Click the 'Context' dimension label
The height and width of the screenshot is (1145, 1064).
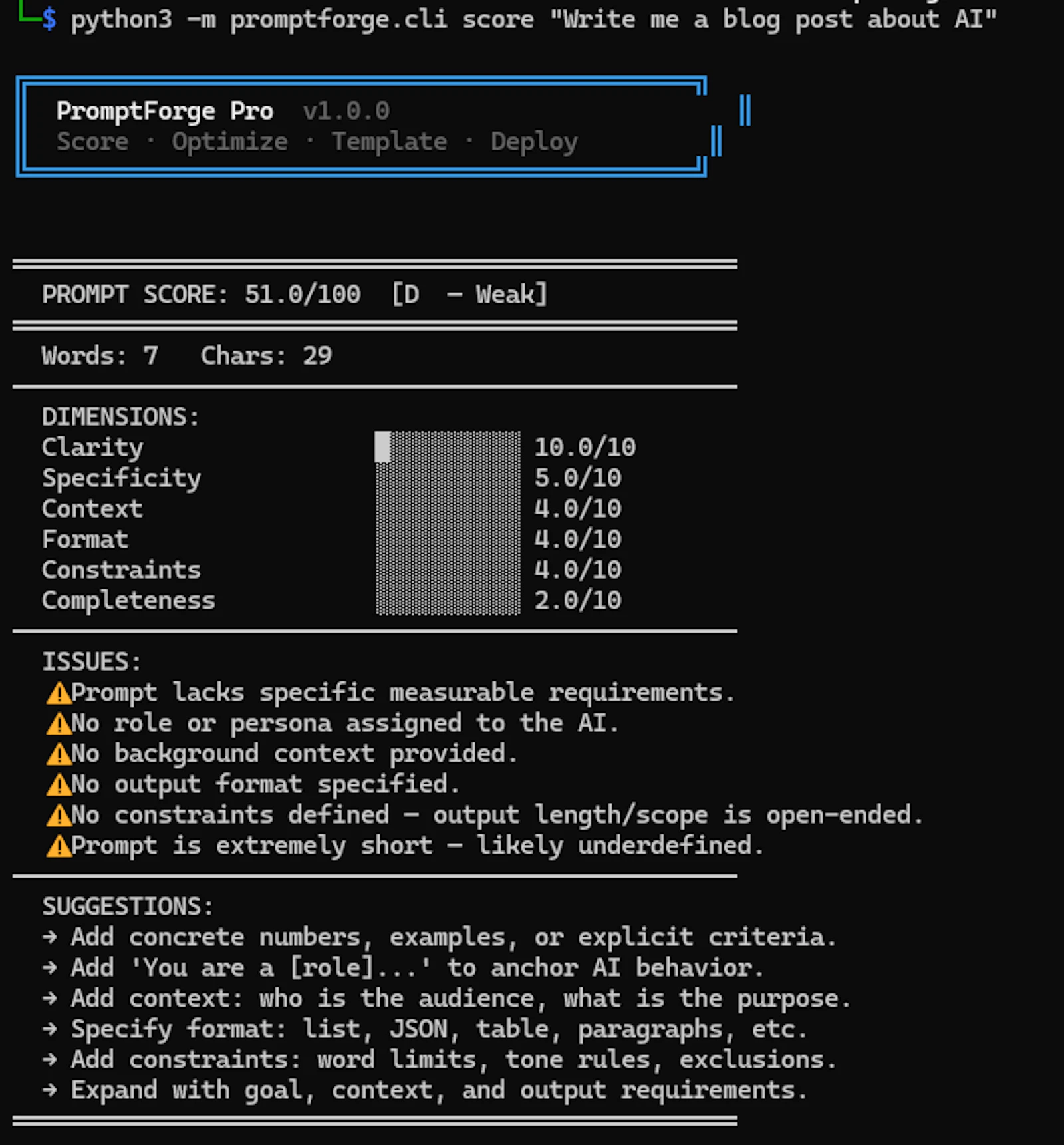(92, 508)
